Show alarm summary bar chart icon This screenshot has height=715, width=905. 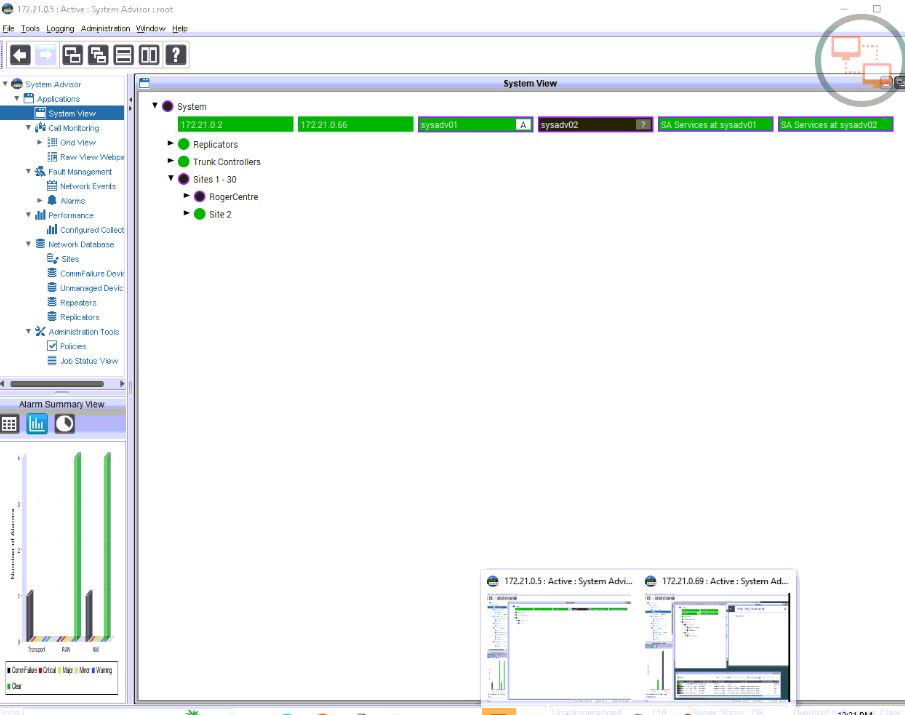coord(37,424)
